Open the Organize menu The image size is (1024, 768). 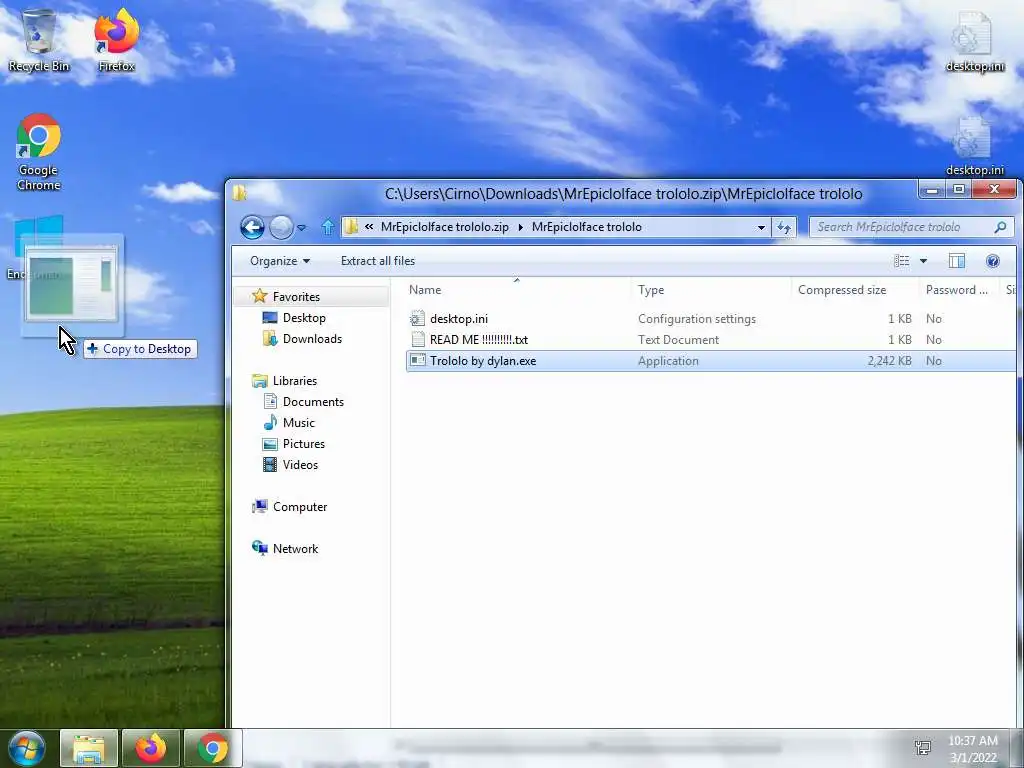[x=280, y=261]
